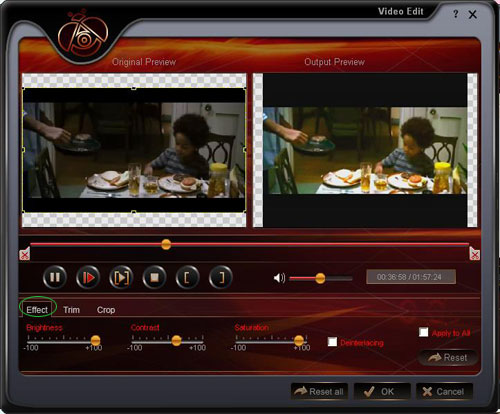Open help with the question mark
This screenshot has height=414, width=500.
pyautogui.click(x=456, y=14)
